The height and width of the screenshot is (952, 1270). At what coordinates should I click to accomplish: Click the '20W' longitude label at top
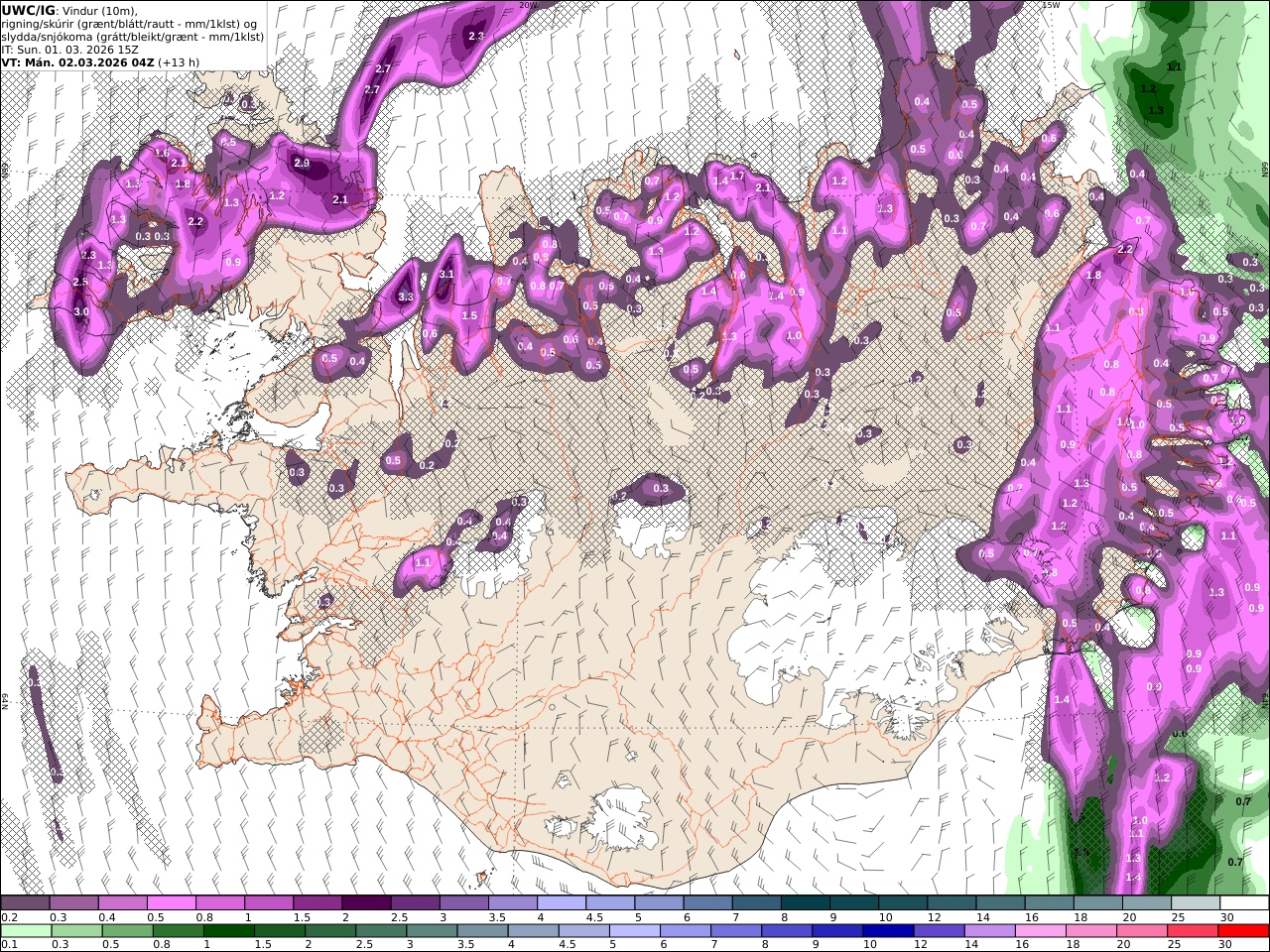click(527, 5)
